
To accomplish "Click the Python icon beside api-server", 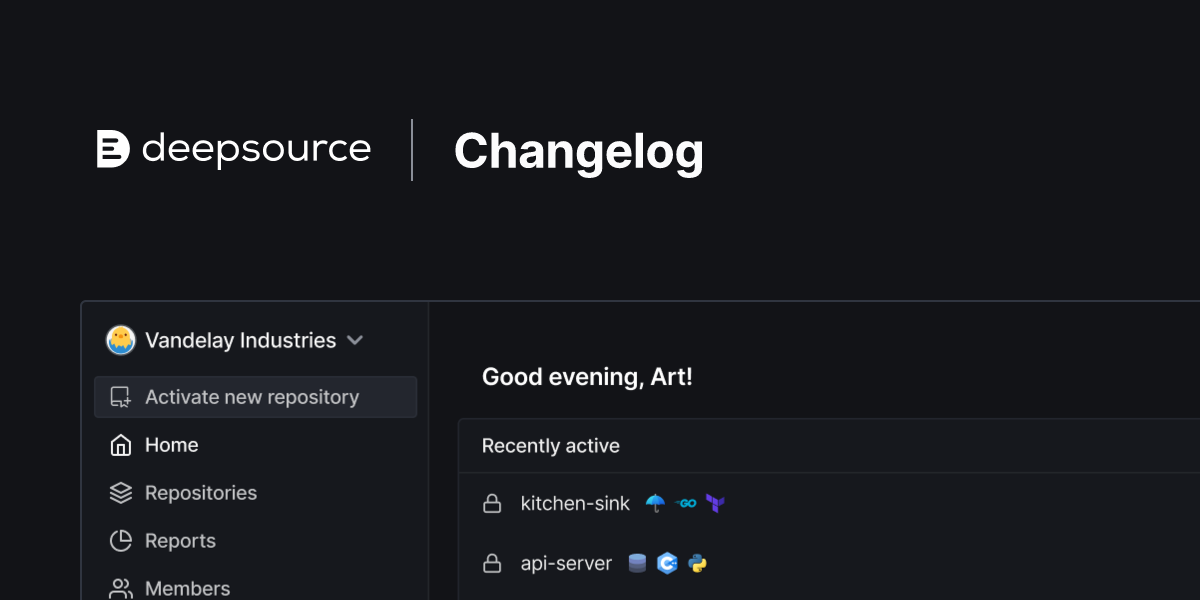I will point(697,563).
